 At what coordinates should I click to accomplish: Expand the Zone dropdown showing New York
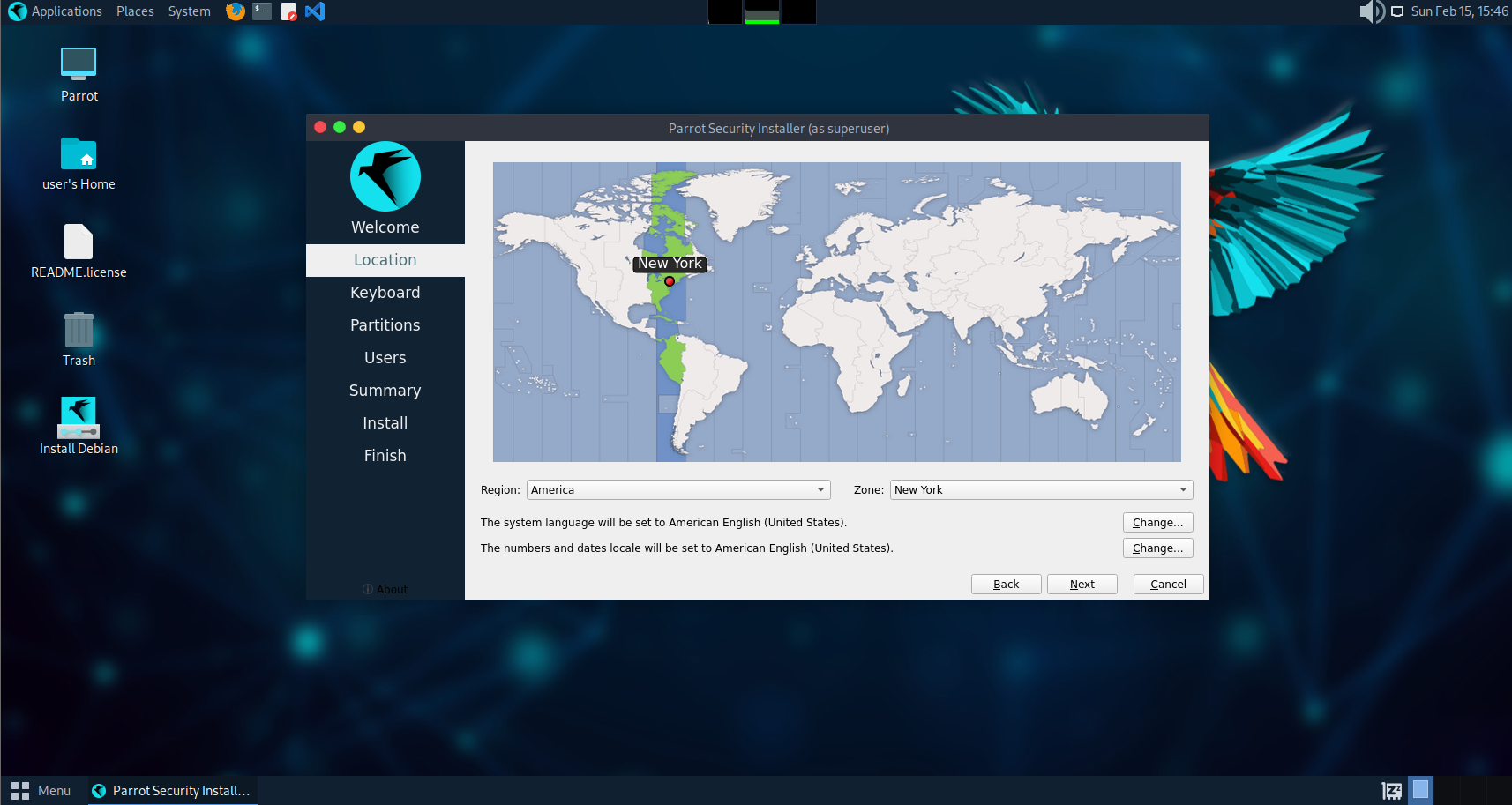(x=1041, y=490)
